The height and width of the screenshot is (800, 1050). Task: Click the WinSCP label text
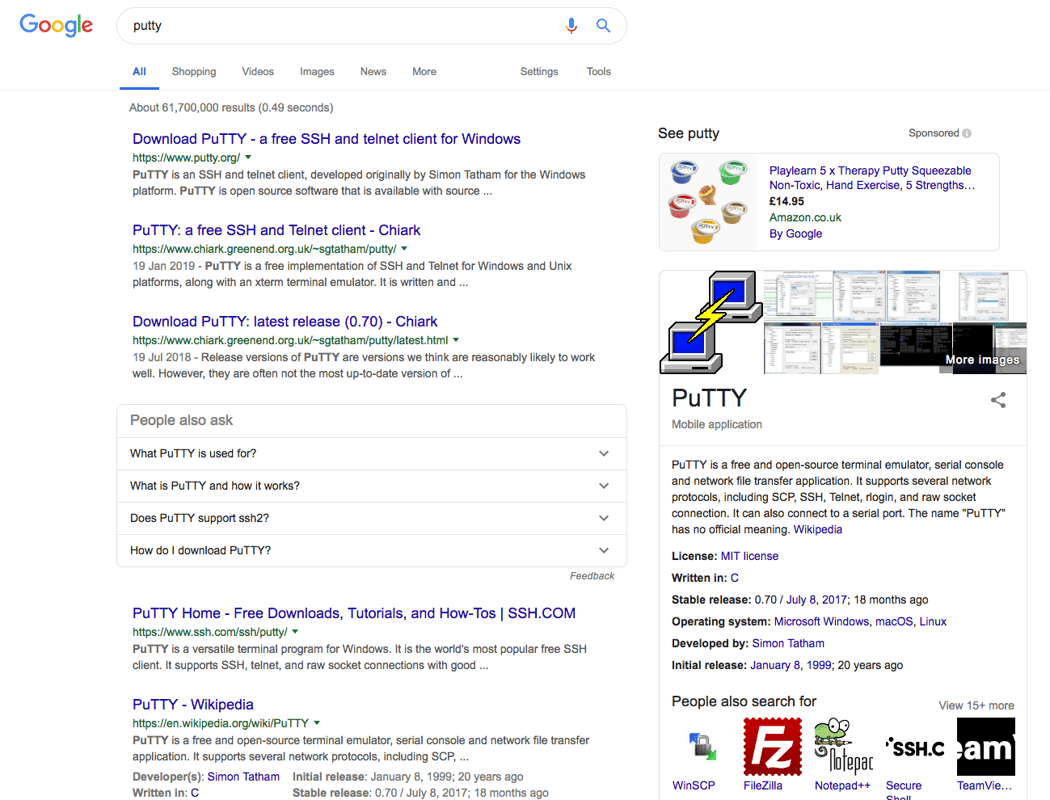tap(694, 785)
